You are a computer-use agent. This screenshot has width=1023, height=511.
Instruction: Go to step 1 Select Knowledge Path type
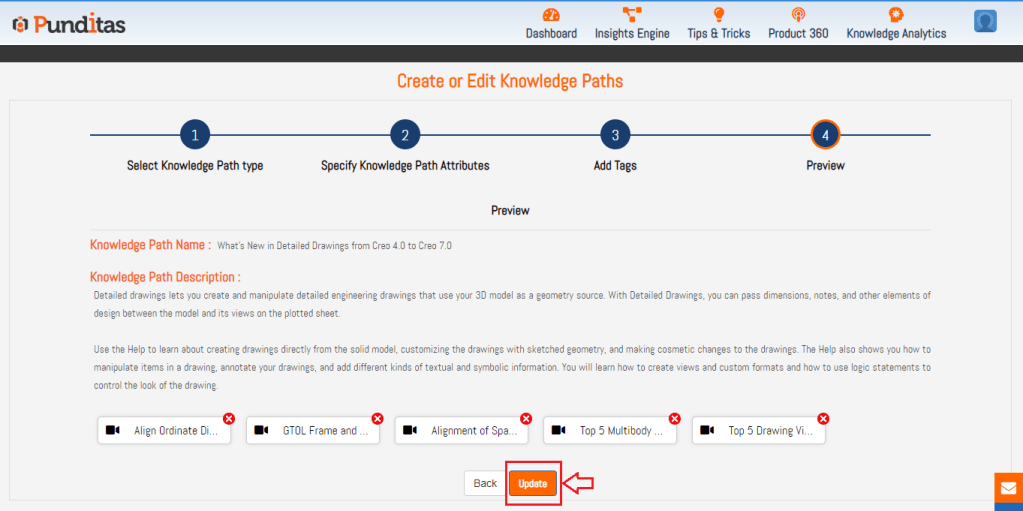[195, 135]
